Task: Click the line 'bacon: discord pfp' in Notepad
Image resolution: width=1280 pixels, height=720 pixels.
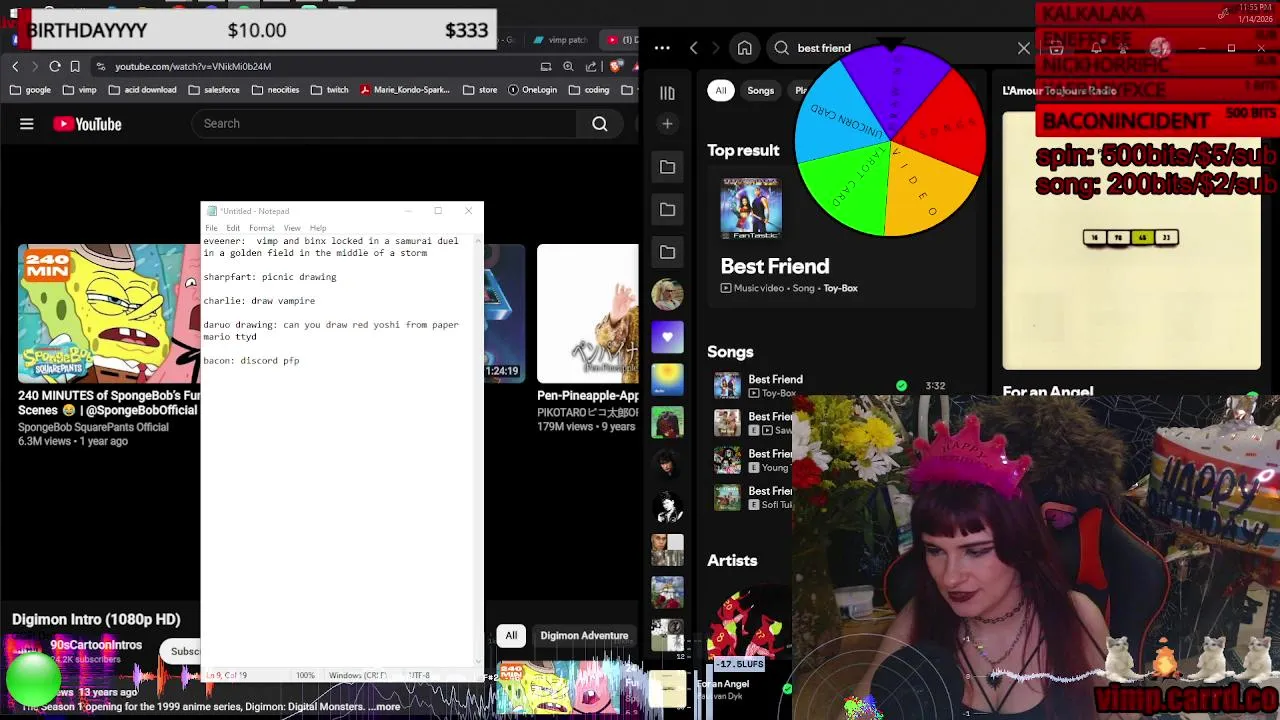Action: [x=251, y=360]
